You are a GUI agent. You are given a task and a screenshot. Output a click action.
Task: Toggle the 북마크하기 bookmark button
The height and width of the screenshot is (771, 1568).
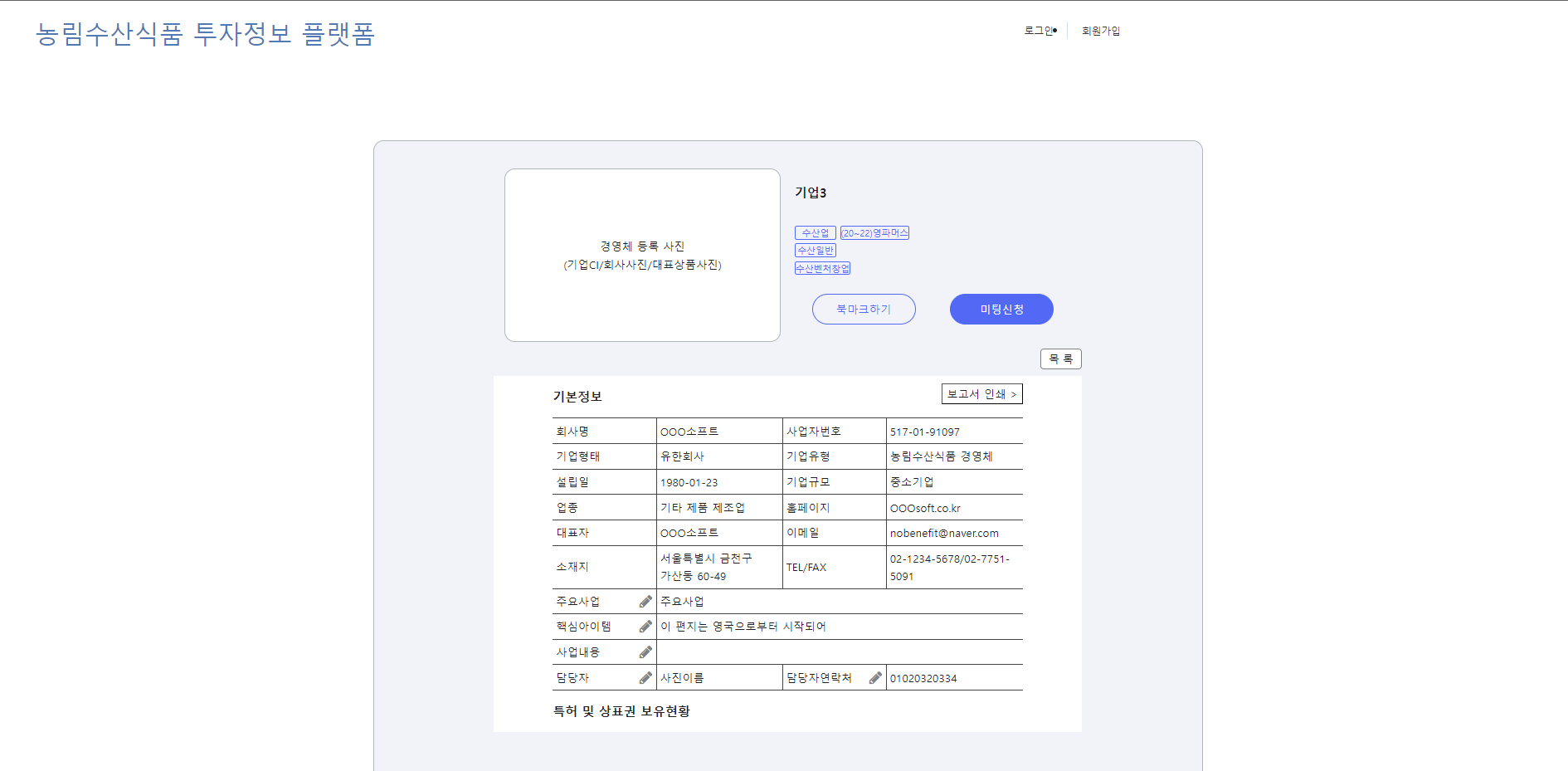pos(863,309)
